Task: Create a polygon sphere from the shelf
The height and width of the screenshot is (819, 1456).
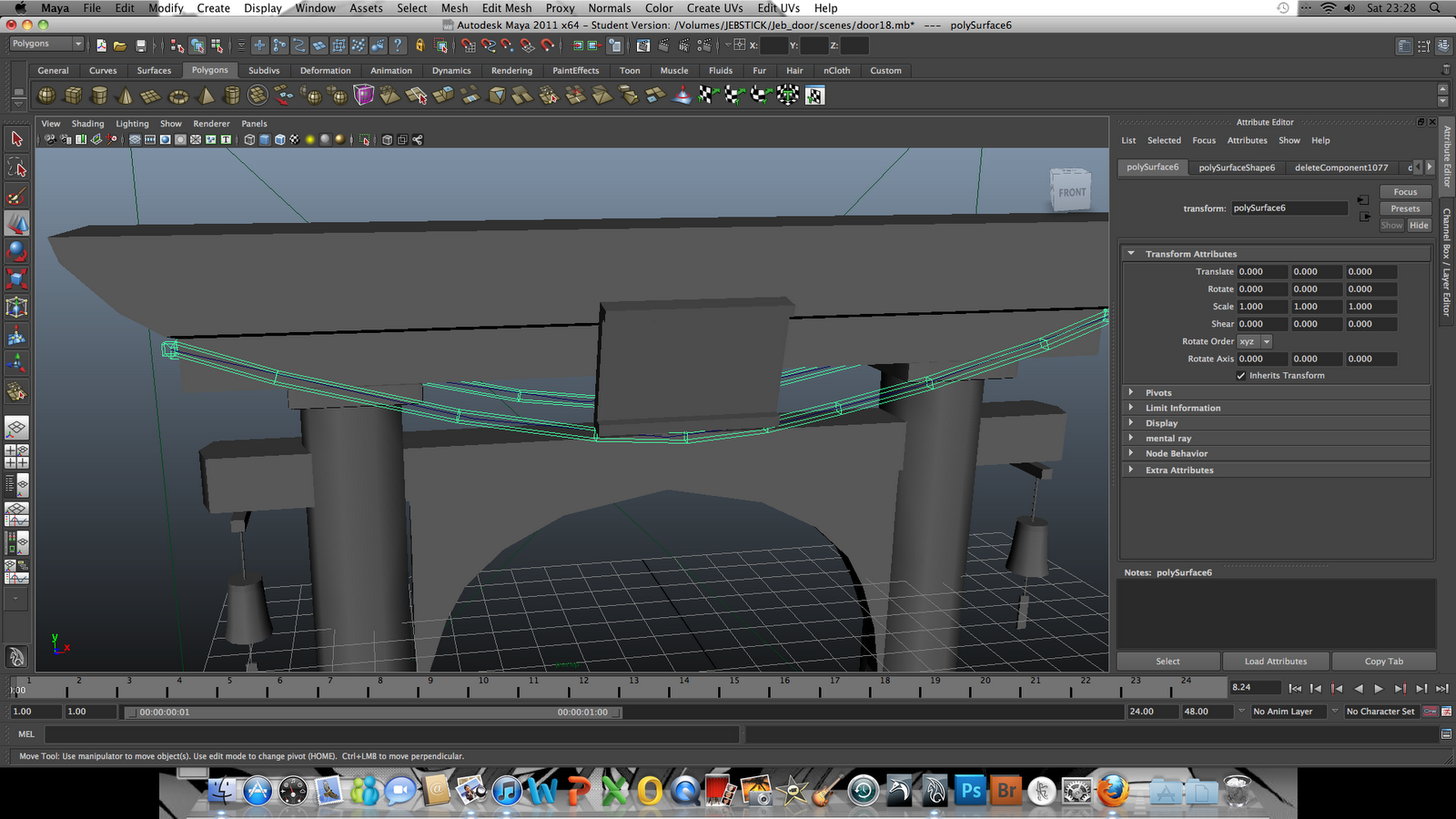Action: click(46, 95)
